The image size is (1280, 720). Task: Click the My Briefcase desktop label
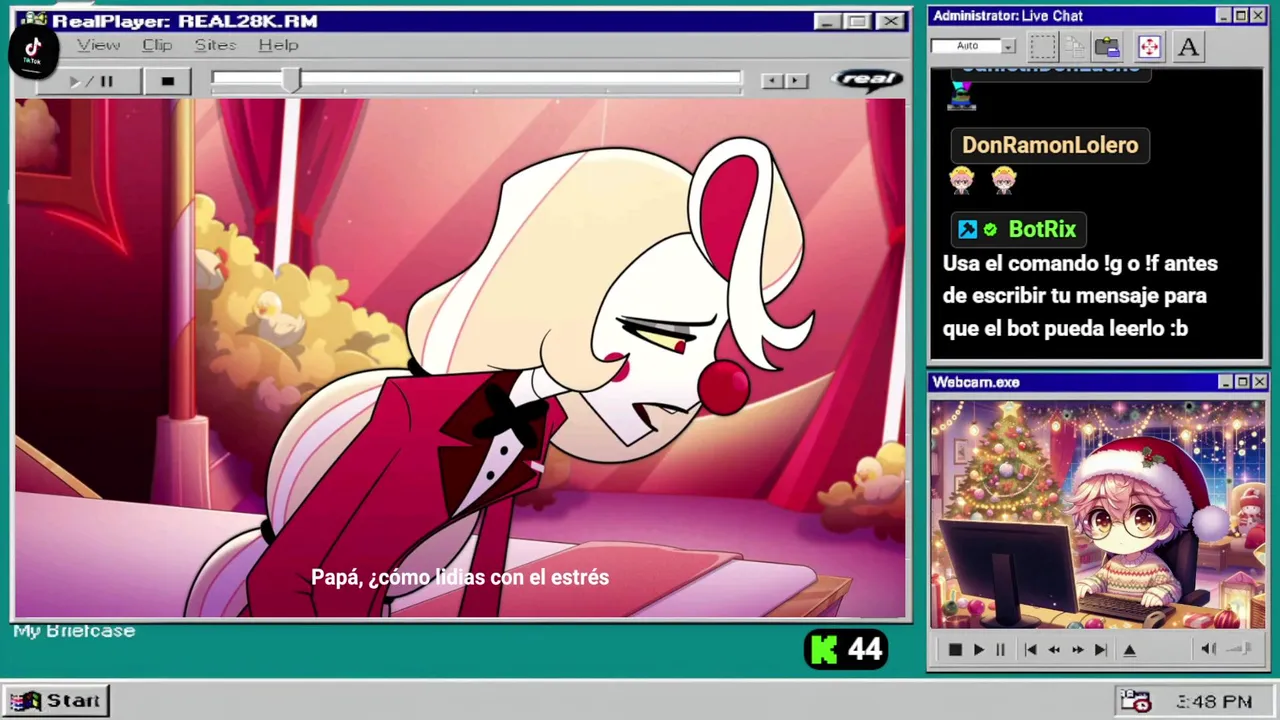point(74,631)
